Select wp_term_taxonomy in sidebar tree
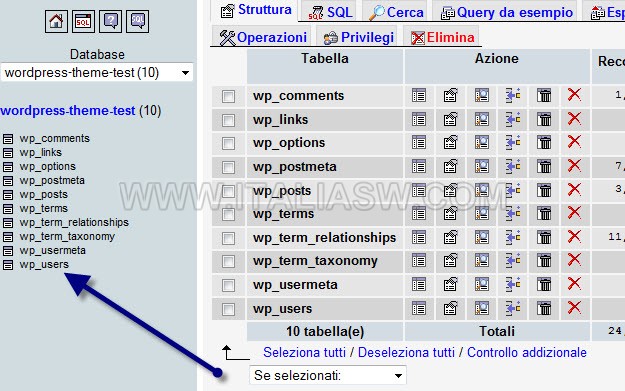 67,236
